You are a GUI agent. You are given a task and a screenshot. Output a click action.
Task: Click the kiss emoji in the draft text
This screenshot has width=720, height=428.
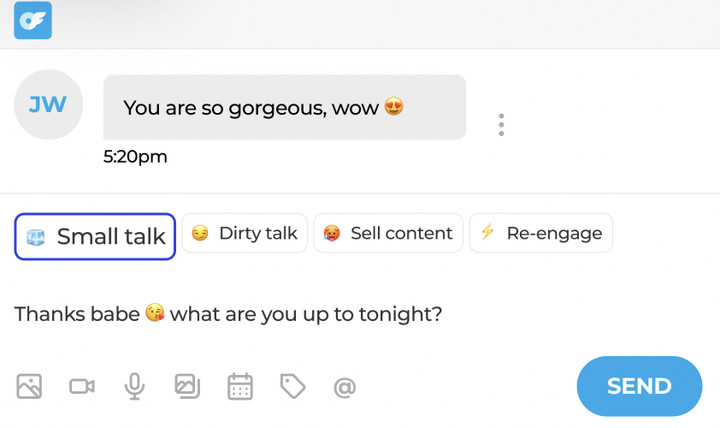pos(155,314)
